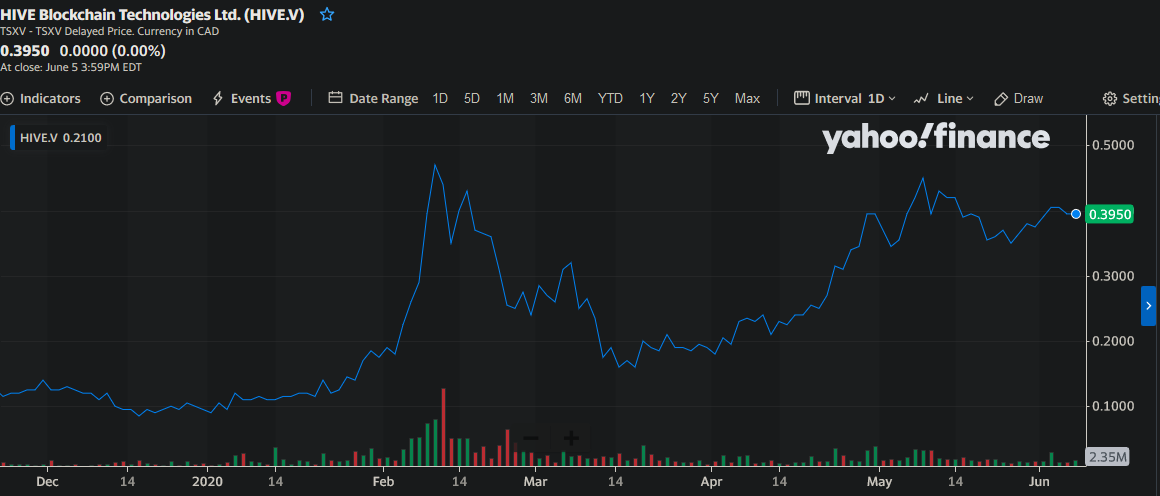This screenshot has height=496, width=1160.
Task: Open the Line chart type dropdown
Action: pyautogui.click(x=943, y=98)
